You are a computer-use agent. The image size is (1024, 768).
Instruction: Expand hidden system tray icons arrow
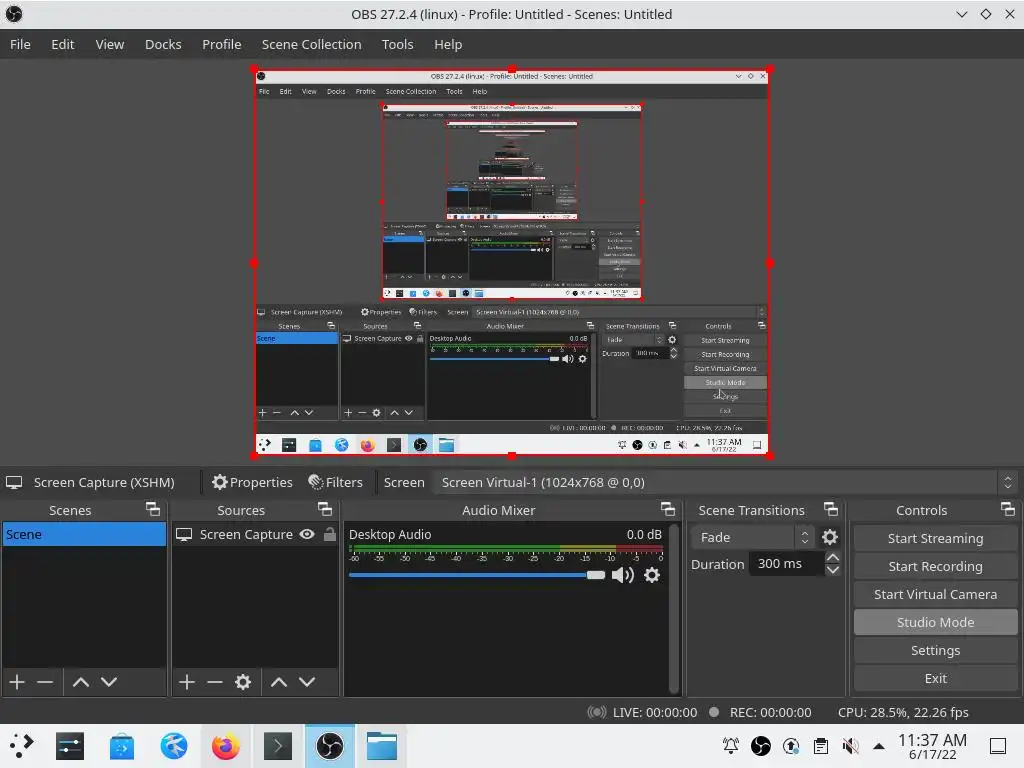tap(879, 746)
